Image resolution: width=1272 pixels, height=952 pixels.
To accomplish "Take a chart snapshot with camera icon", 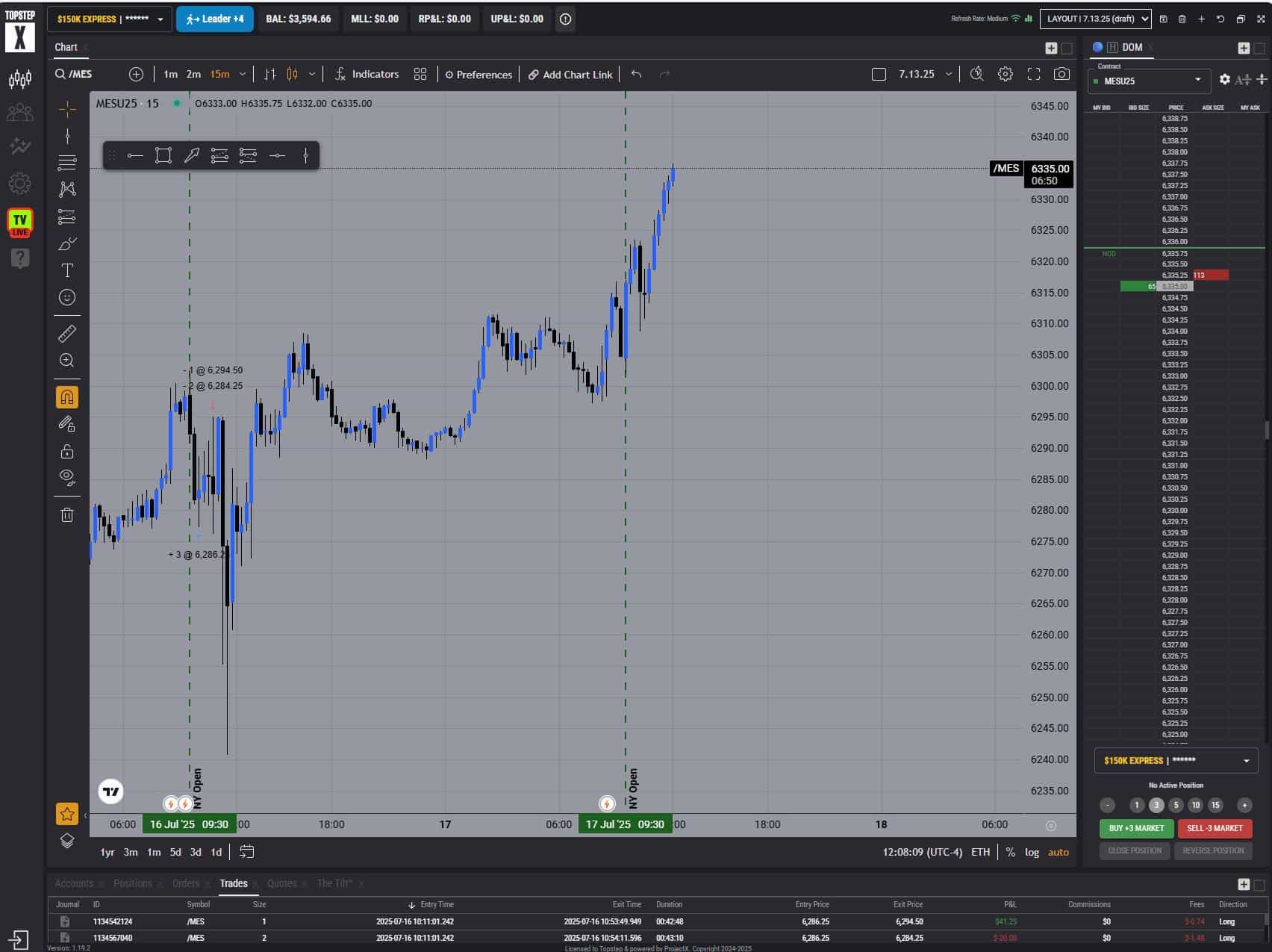I will [1061, 74].
